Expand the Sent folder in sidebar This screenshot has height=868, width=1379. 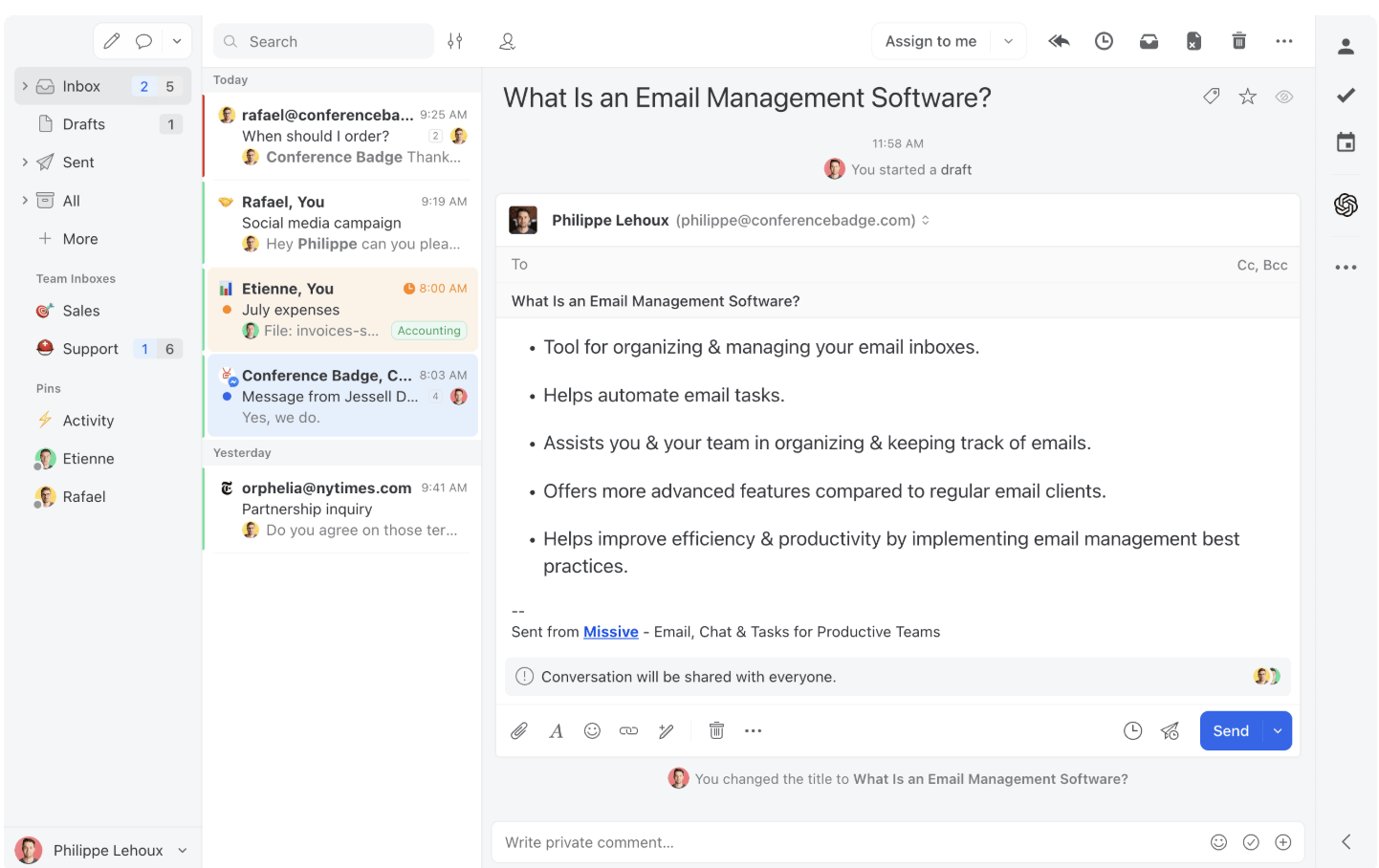25,163
